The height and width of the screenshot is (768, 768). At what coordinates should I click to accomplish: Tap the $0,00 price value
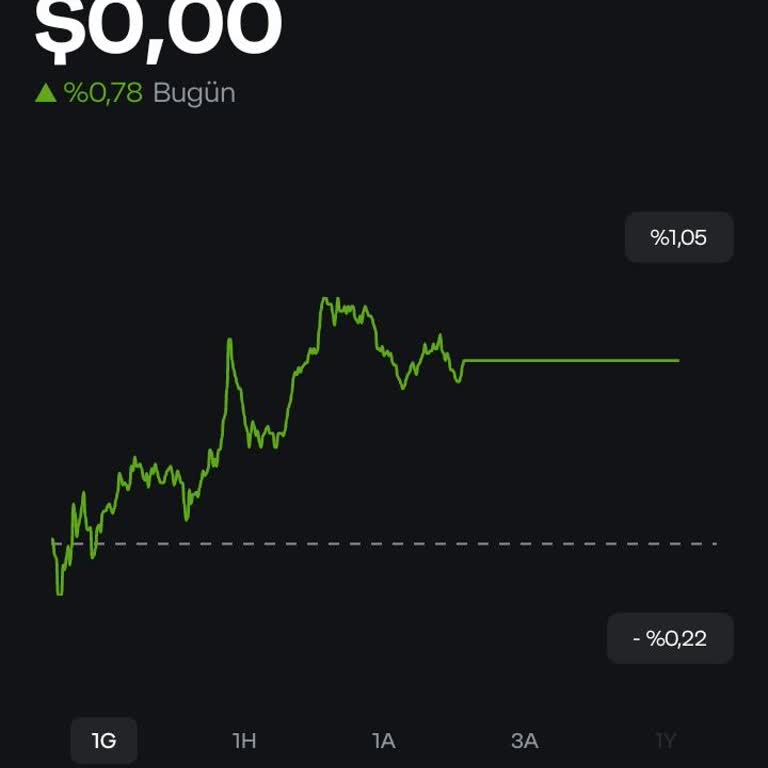pos(158,30)
